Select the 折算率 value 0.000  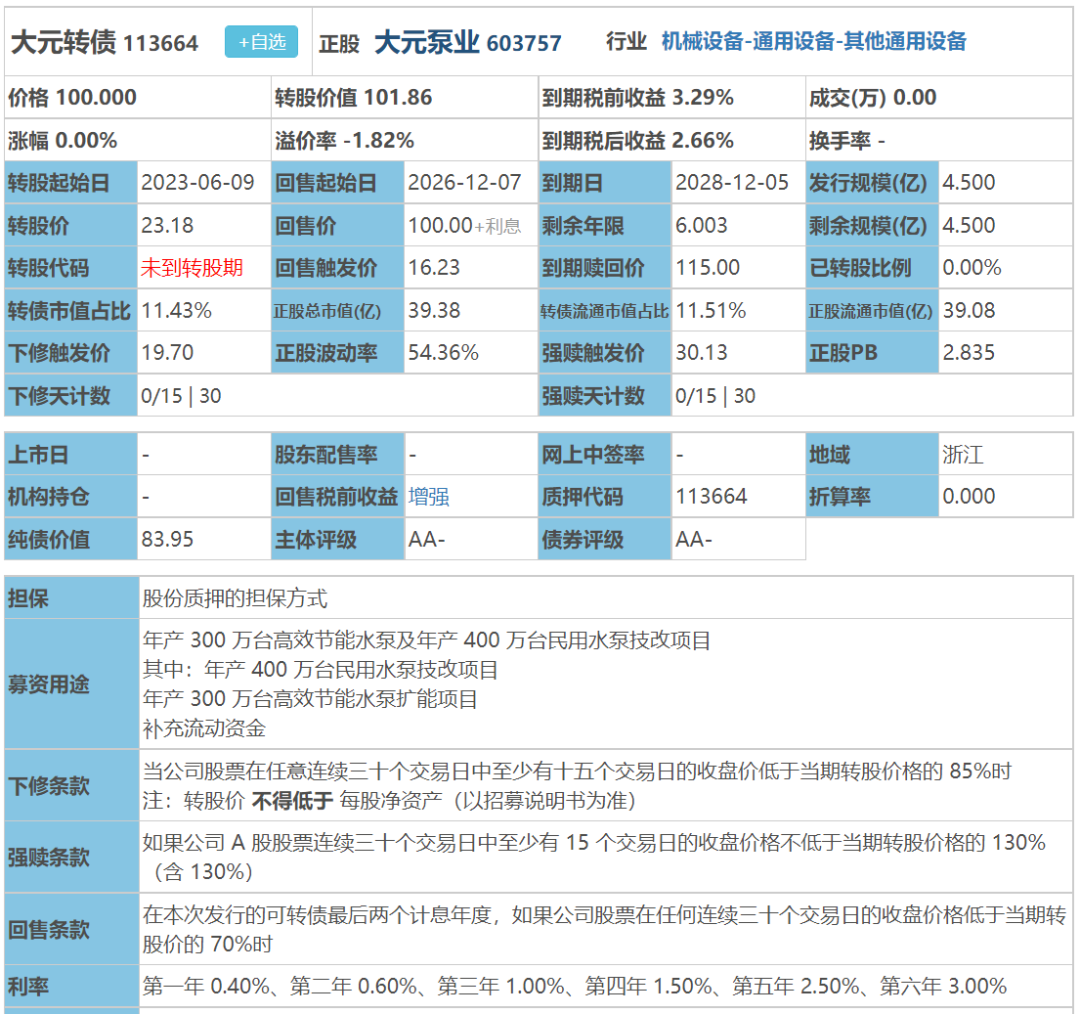click(969, 497)
